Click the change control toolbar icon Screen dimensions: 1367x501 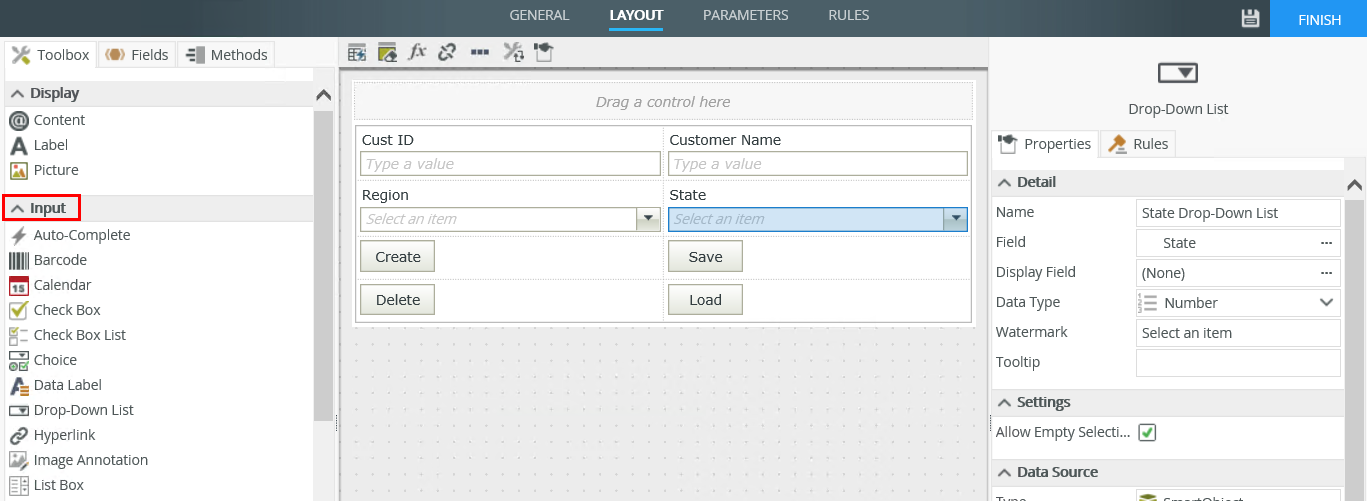tap(513, 52)
